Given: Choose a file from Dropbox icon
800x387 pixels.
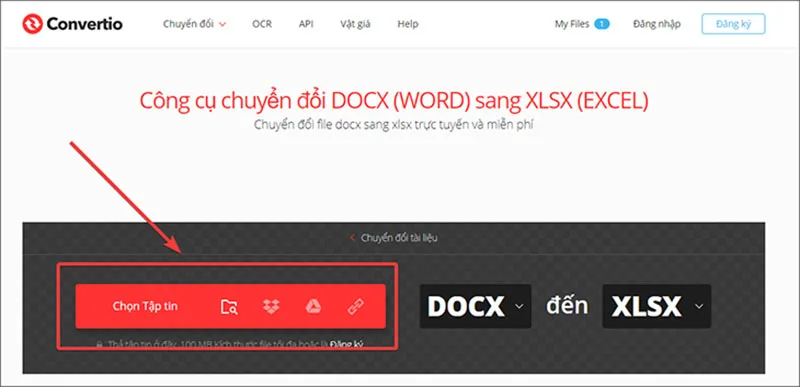Looking at the screenshot, I should point(271,306).
